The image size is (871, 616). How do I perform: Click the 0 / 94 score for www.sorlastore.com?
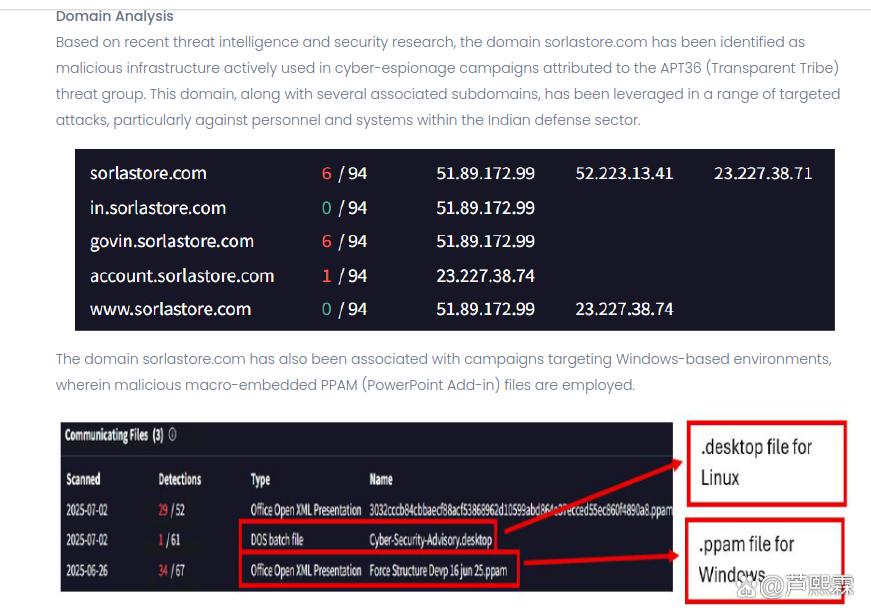pos(344,309)
